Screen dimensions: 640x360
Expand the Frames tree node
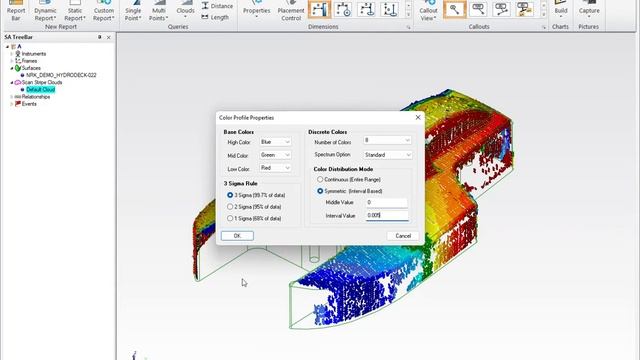point(11,61)
